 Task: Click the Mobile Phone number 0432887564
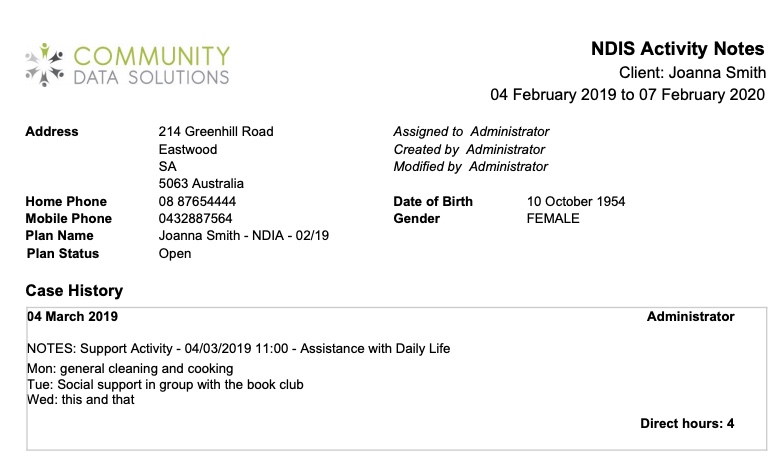195,218
